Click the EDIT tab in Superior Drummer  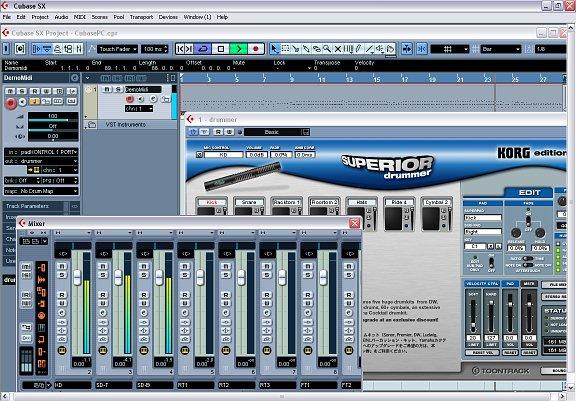point(529,192)
